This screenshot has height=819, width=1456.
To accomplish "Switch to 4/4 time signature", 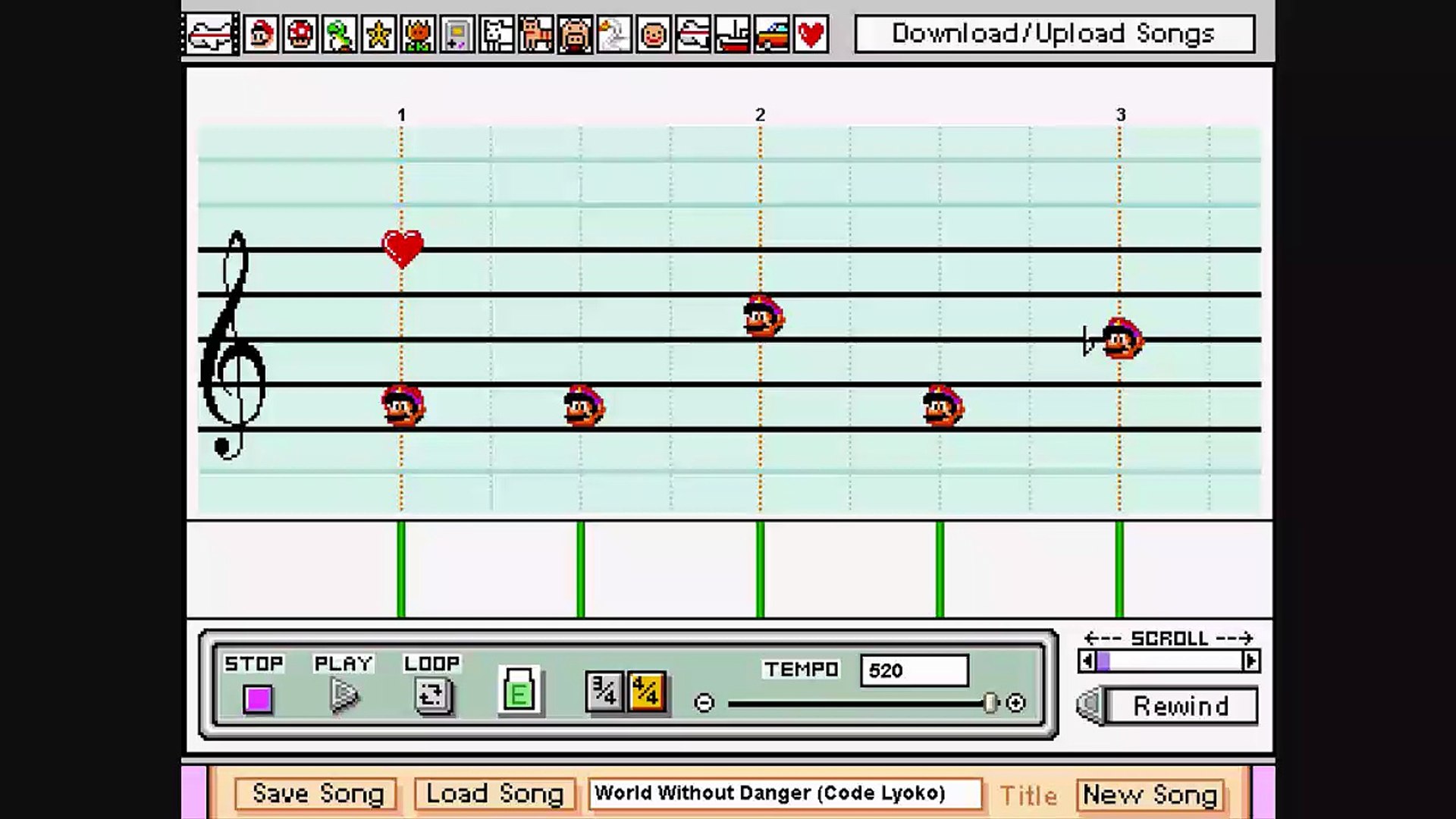I will pyautogui.click(x=647, y=692).
